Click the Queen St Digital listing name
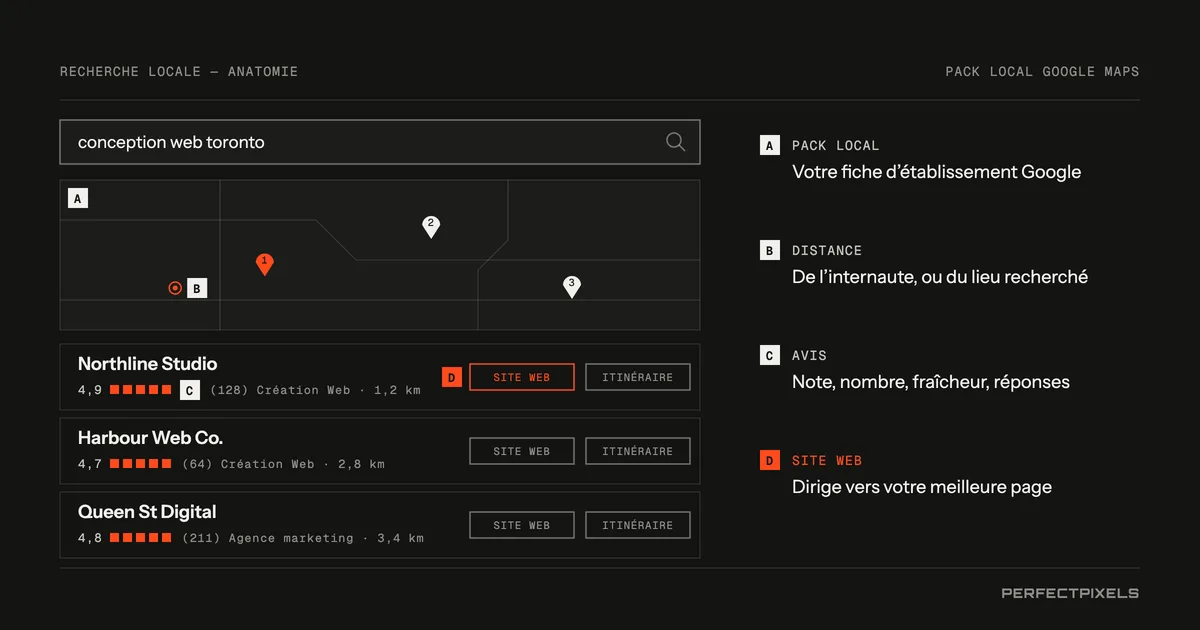 (147, 512)
